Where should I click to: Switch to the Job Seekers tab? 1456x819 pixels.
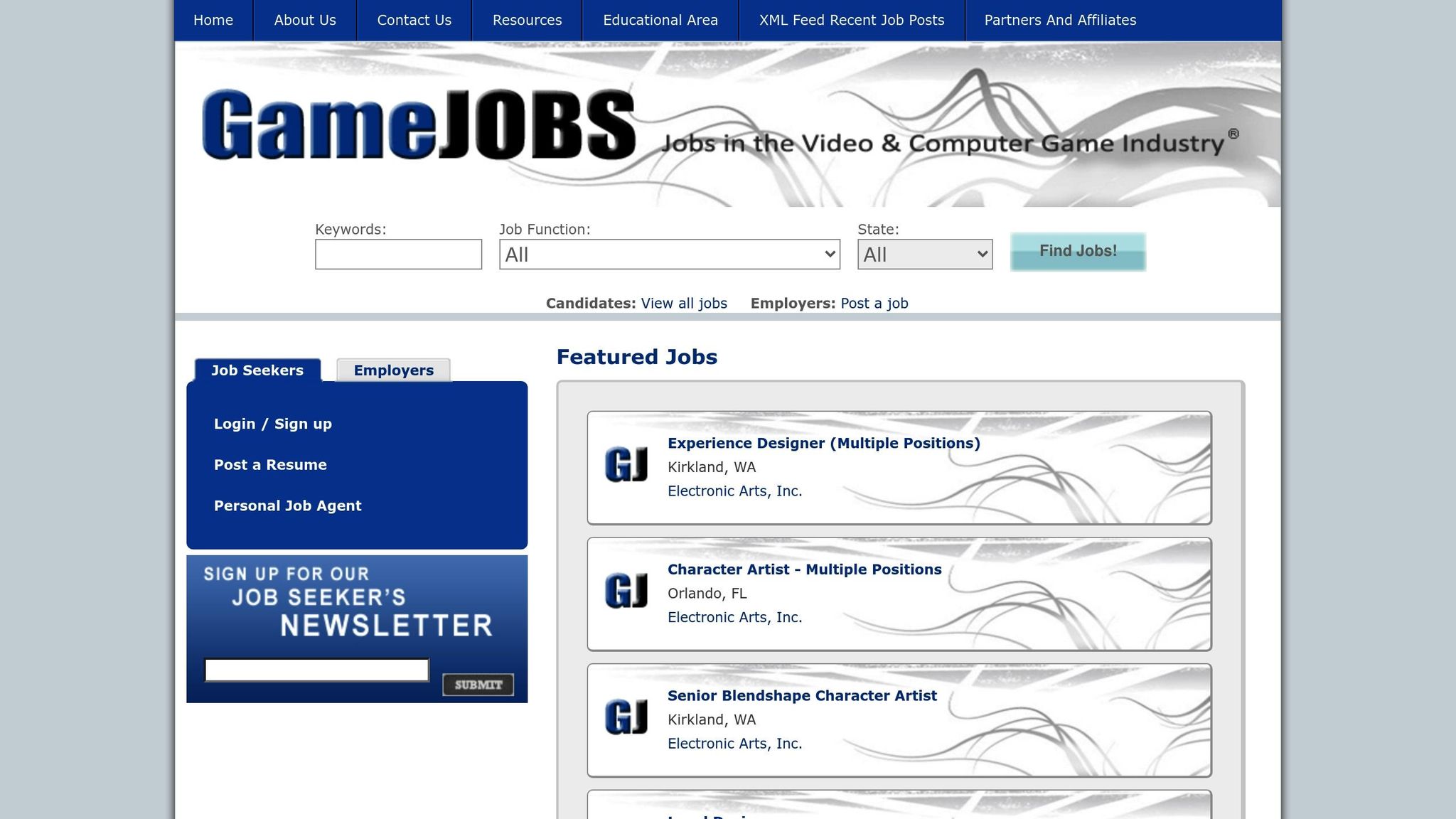point(257,370)
